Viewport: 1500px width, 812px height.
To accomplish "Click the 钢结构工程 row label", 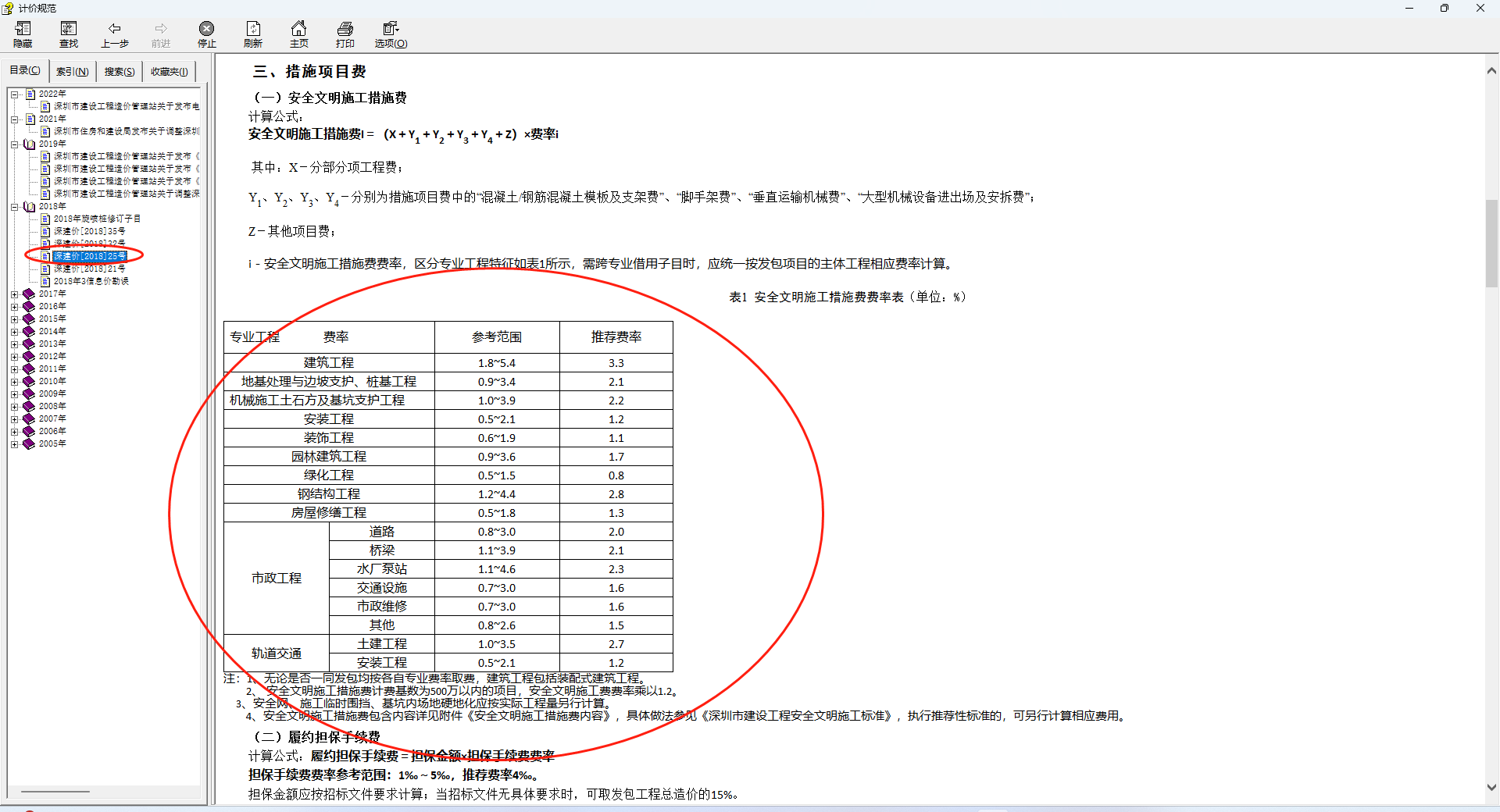I will pos(329,494).
